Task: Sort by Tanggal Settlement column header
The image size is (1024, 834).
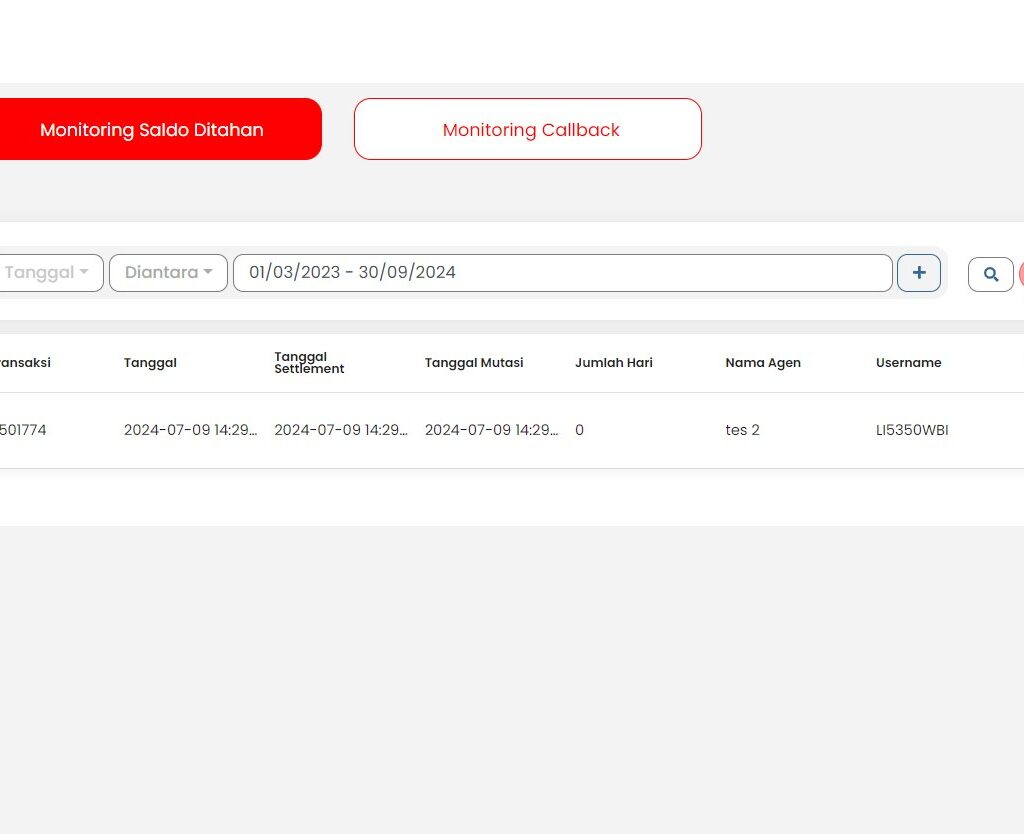Action: coord(309,363)
